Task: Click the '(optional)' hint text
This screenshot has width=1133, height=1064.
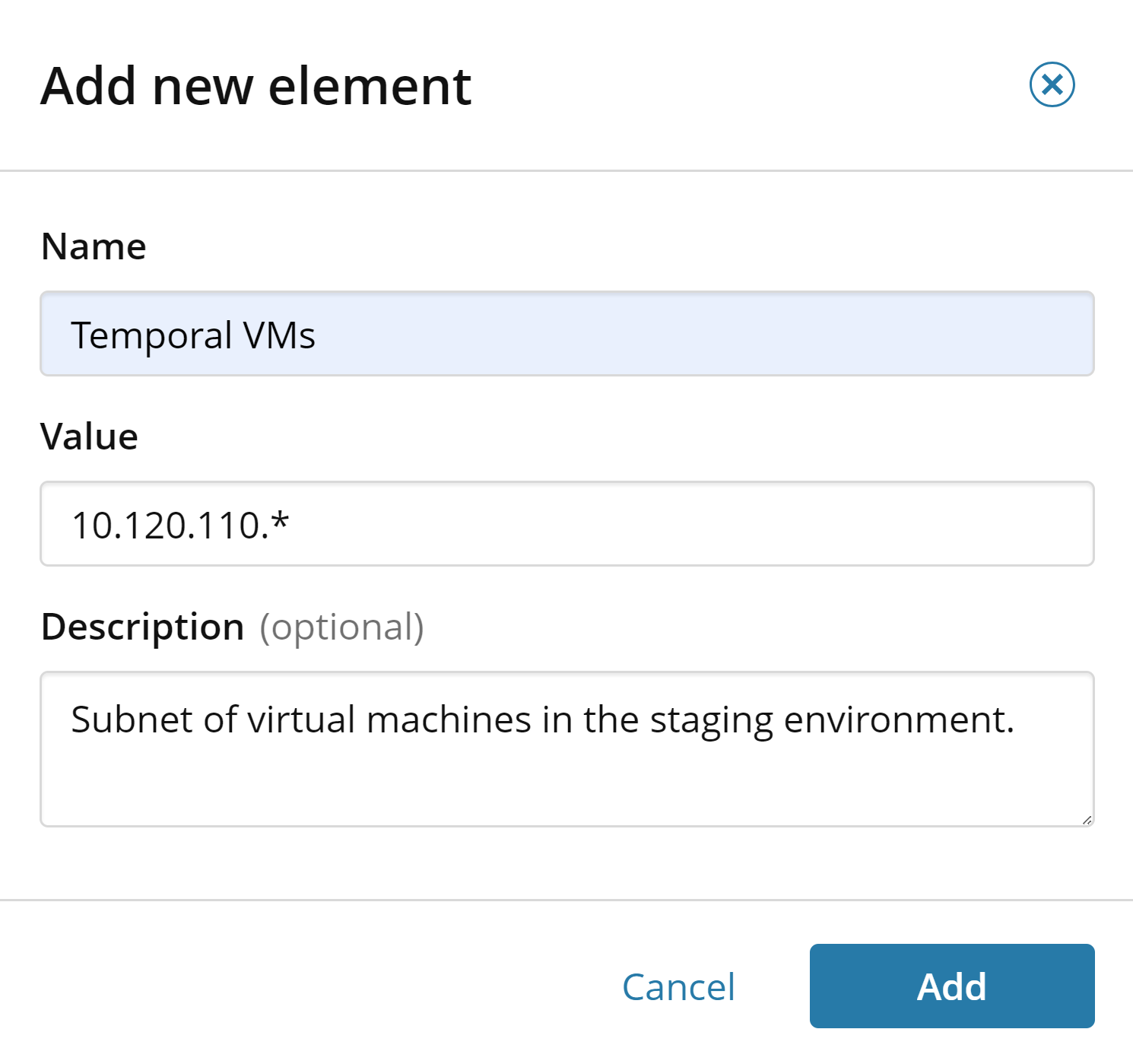Action: (x=341, y=627)
